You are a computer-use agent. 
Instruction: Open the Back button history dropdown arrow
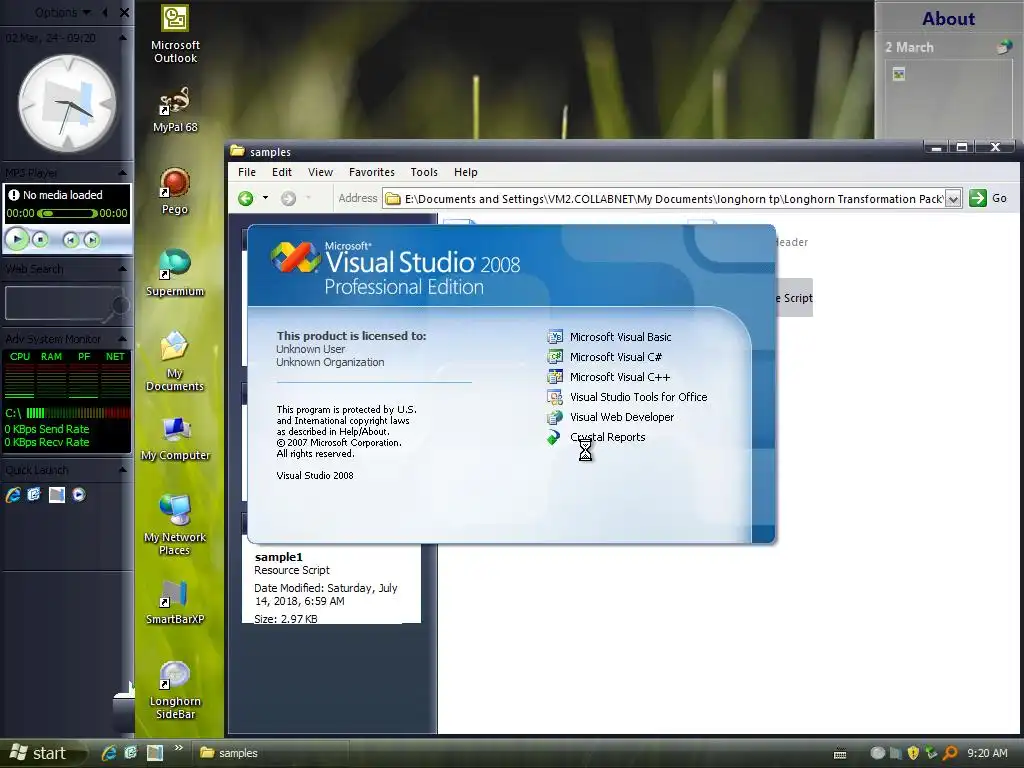[265, 198]
